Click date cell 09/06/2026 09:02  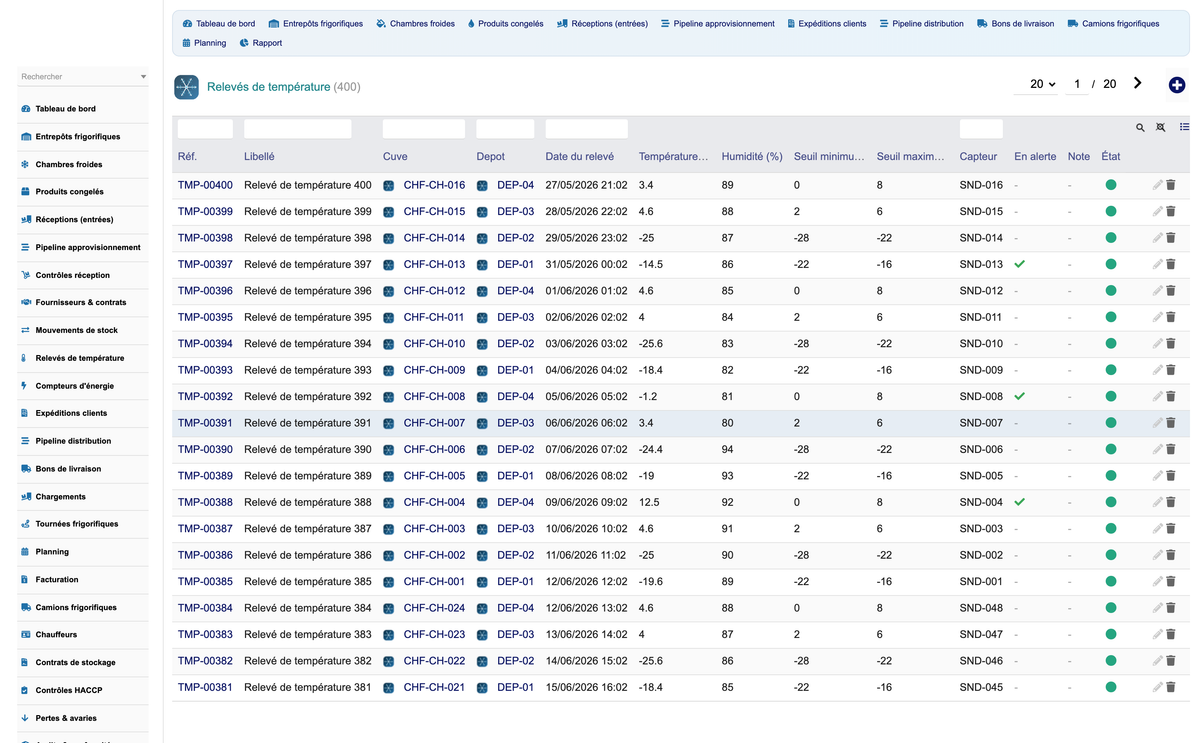coord(587,502)
